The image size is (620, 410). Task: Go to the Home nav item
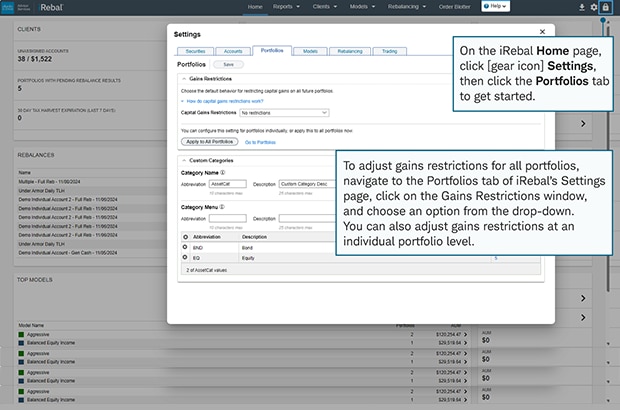coord(255,7)
